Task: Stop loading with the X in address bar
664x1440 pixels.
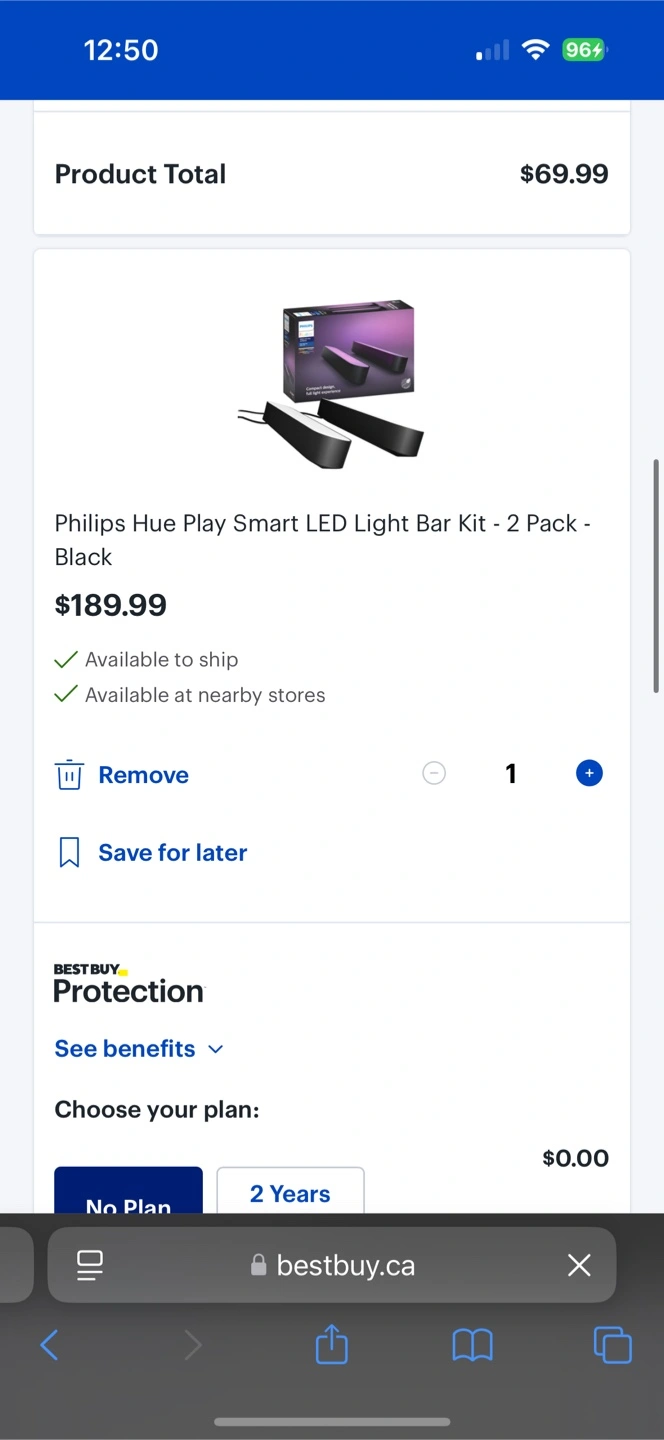Action: (x=579, y=1265)
